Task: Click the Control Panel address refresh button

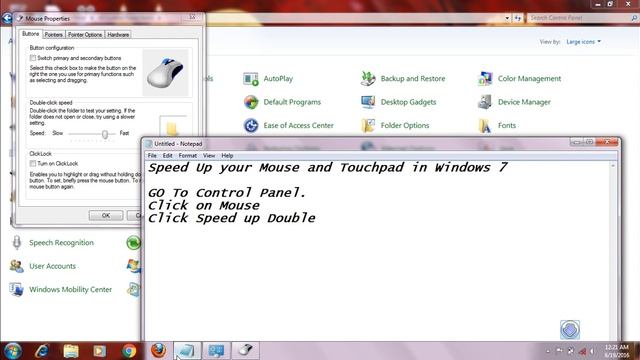Action: (x=518, y=18)
